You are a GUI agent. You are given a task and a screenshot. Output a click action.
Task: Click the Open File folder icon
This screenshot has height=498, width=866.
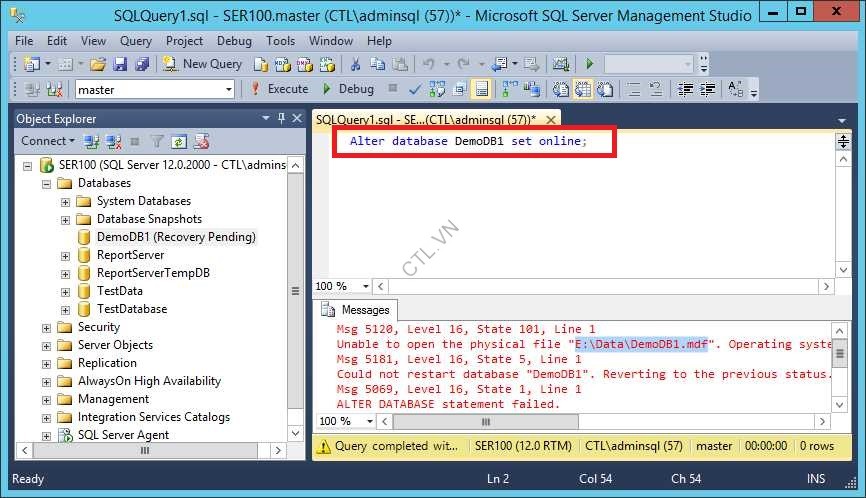pyautogui.click(x=97, y=64)
